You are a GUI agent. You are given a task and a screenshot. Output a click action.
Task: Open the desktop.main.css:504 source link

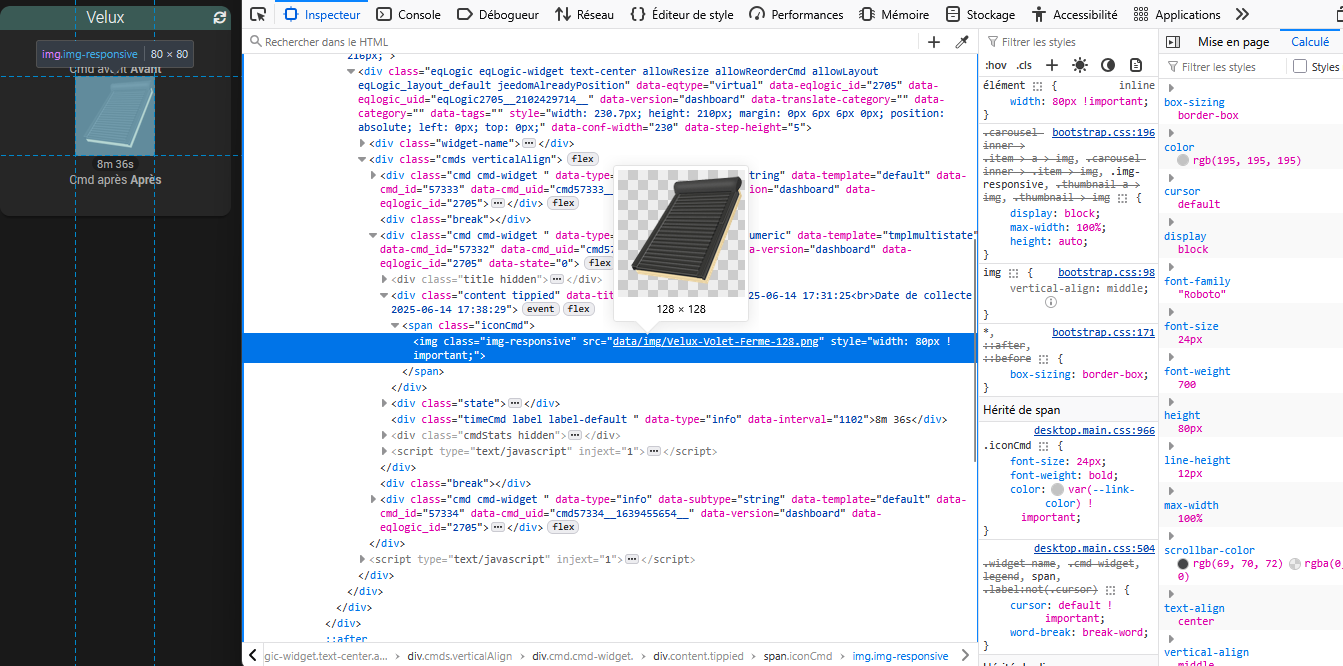pos(1095,548)
